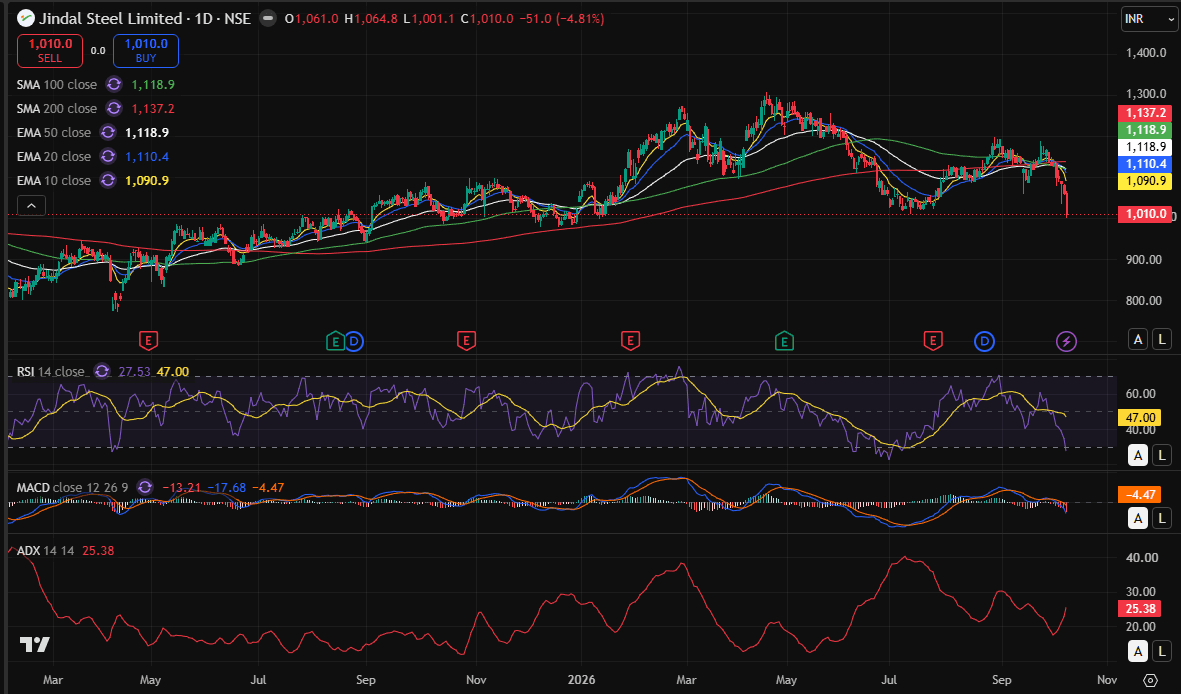Click the green 1,118.9 SMA price label
This screenshot has height=694, width=1181.
(1146, 130)
